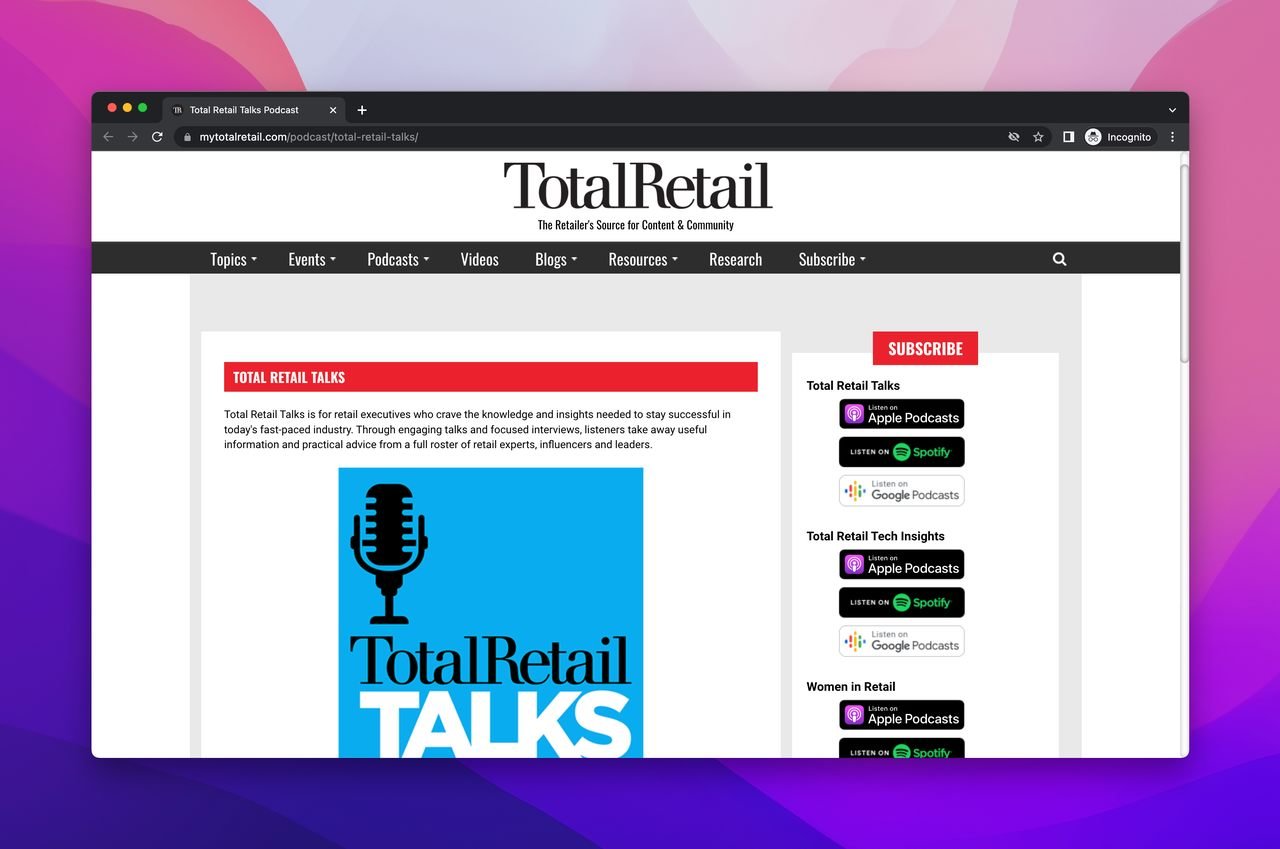
Task: Expand the Podcasts dropdown menu
Action: pos(397,259)
